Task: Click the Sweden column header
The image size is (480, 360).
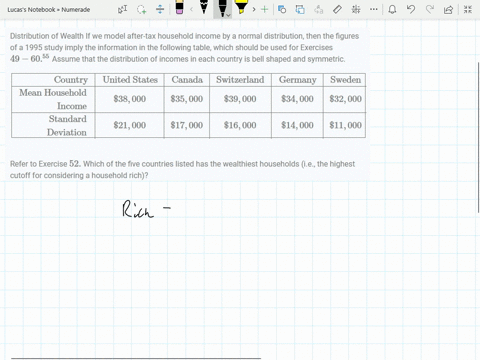Action: [x=345, y=80]
